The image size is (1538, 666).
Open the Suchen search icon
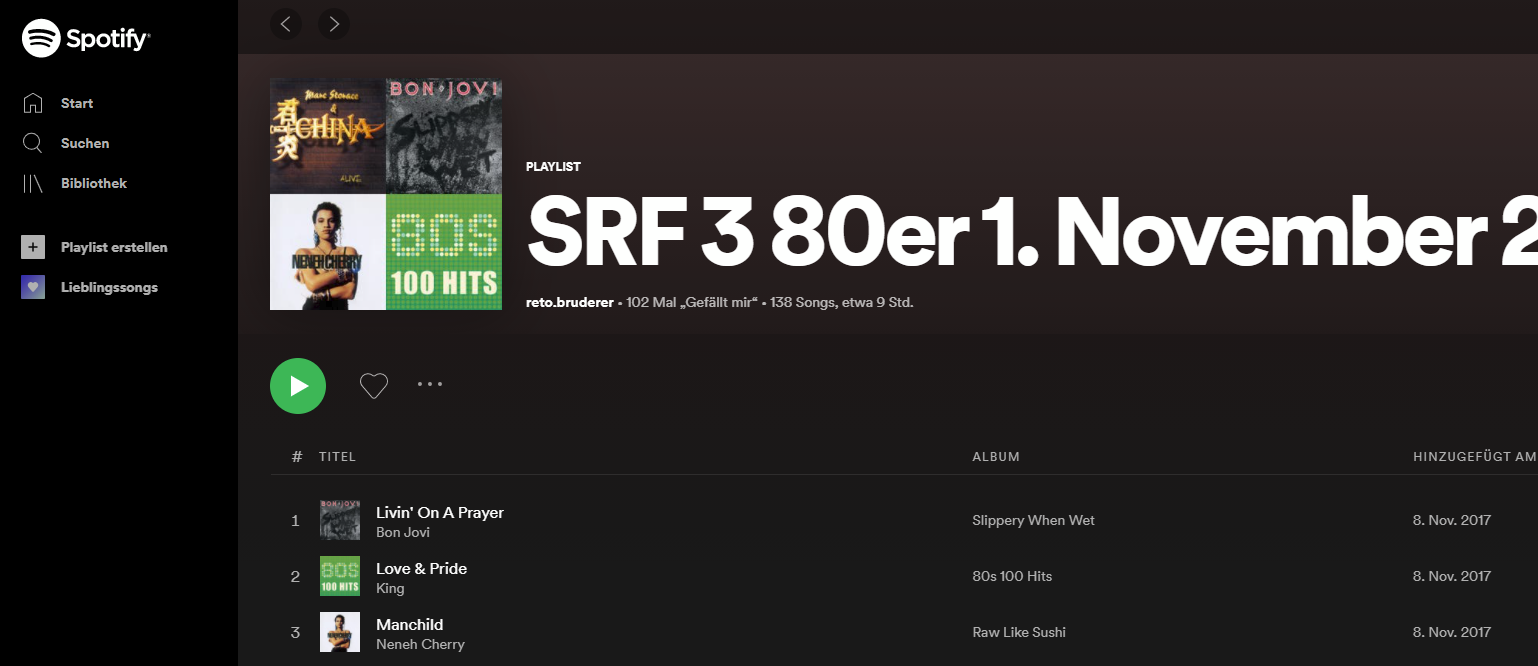pos(33,143)
